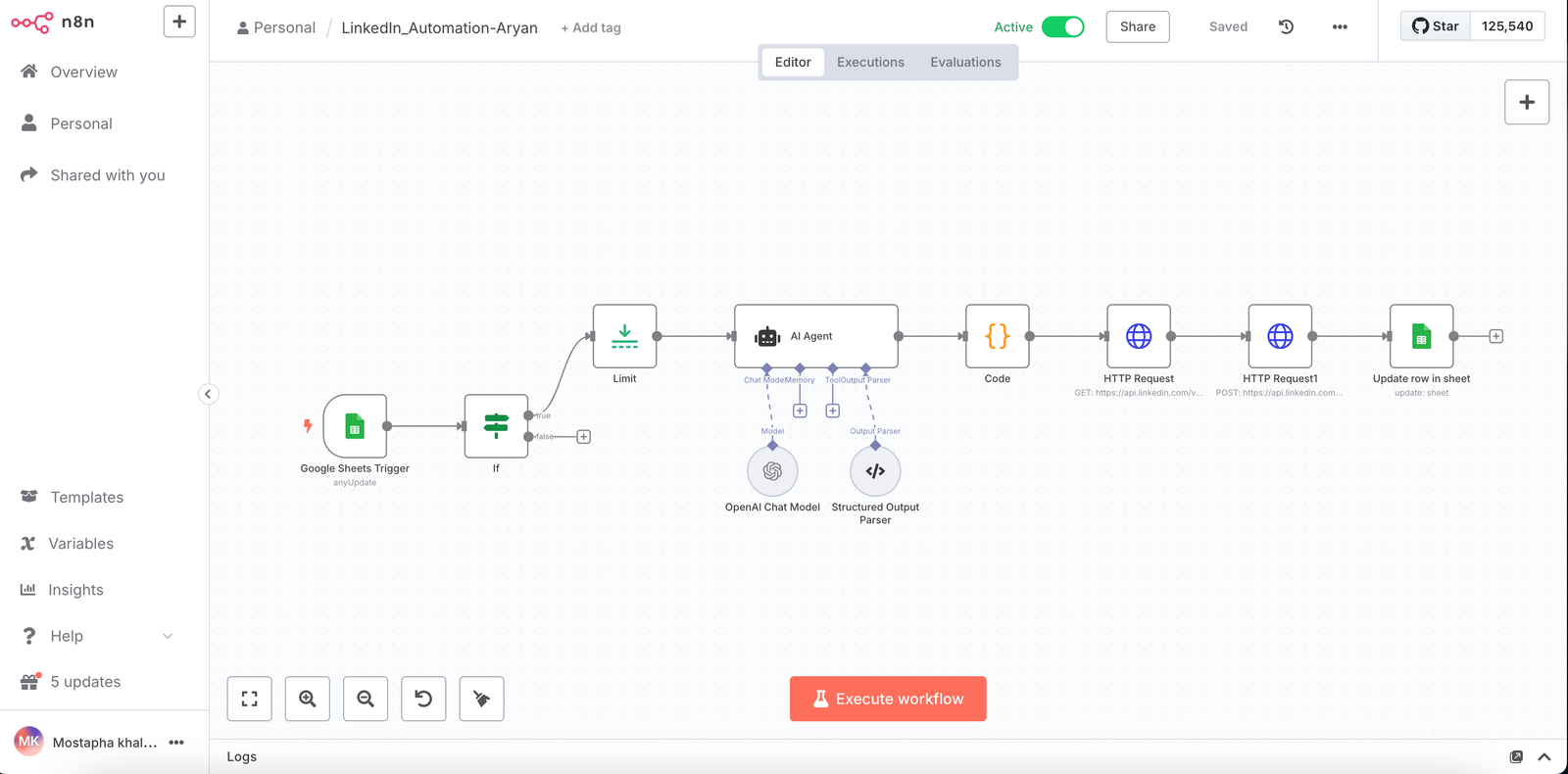Screen dimensions: 1568x774
Task: Tidy up the workflow nodes
Action: coord(481,699)
